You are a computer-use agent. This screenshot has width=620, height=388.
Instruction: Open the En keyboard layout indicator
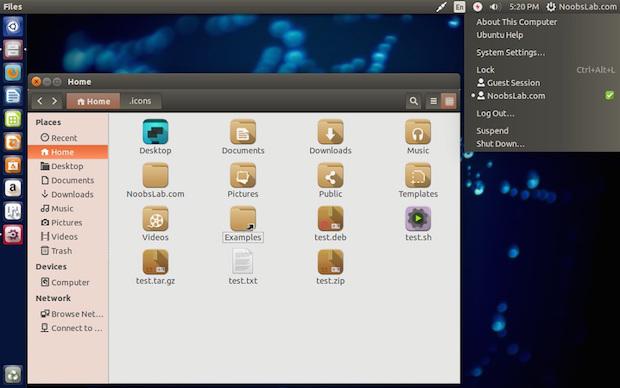pyautogui.click(x=459, y=7)
